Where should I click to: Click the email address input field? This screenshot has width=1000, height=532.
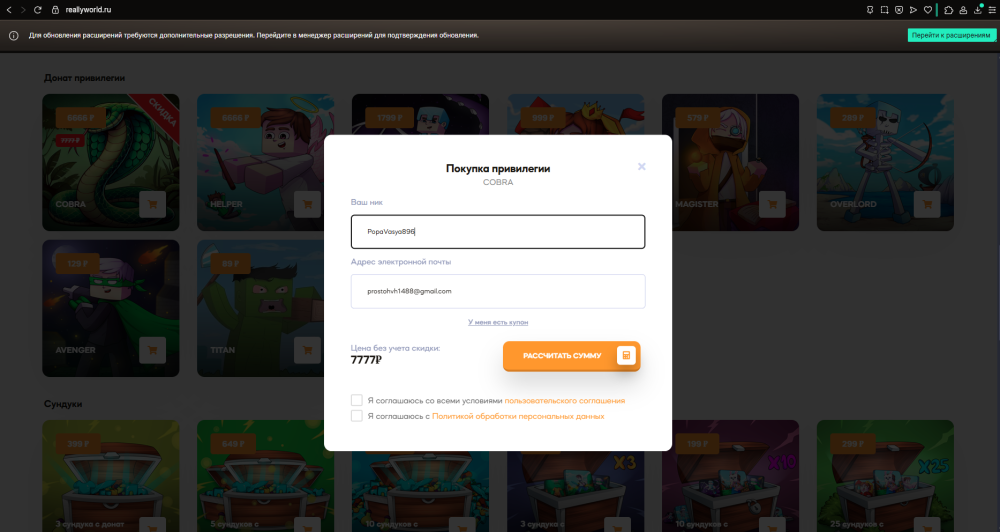click(x=498, y=292)
